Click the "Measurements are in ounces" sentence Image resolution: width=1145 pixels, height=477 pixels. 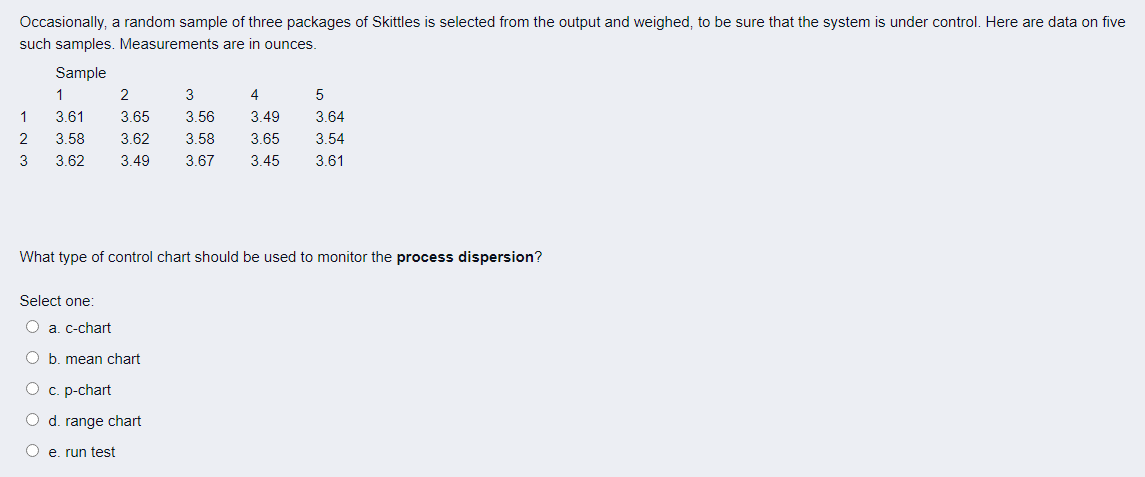coord(217,44)
